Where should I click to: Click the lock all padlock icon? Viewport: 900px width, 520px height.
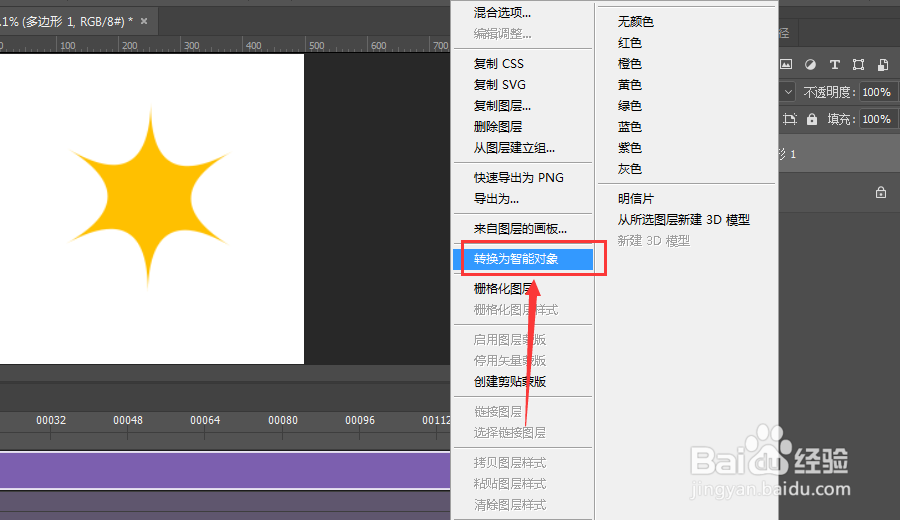coord(812,119)
